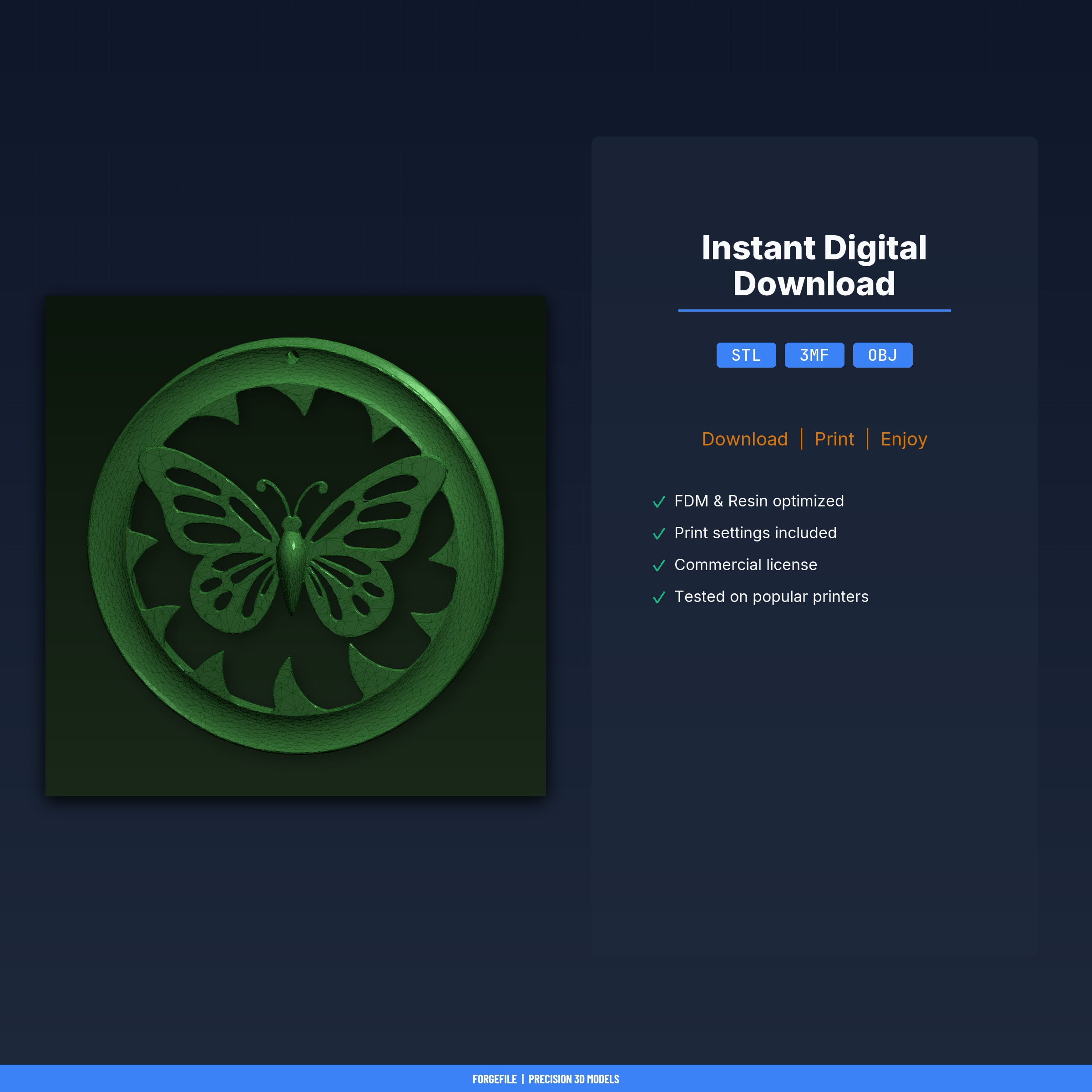This screenshot has width=1092, height=1092.
Task: Click the Tested on popular printers text
Action: point(771,597)
